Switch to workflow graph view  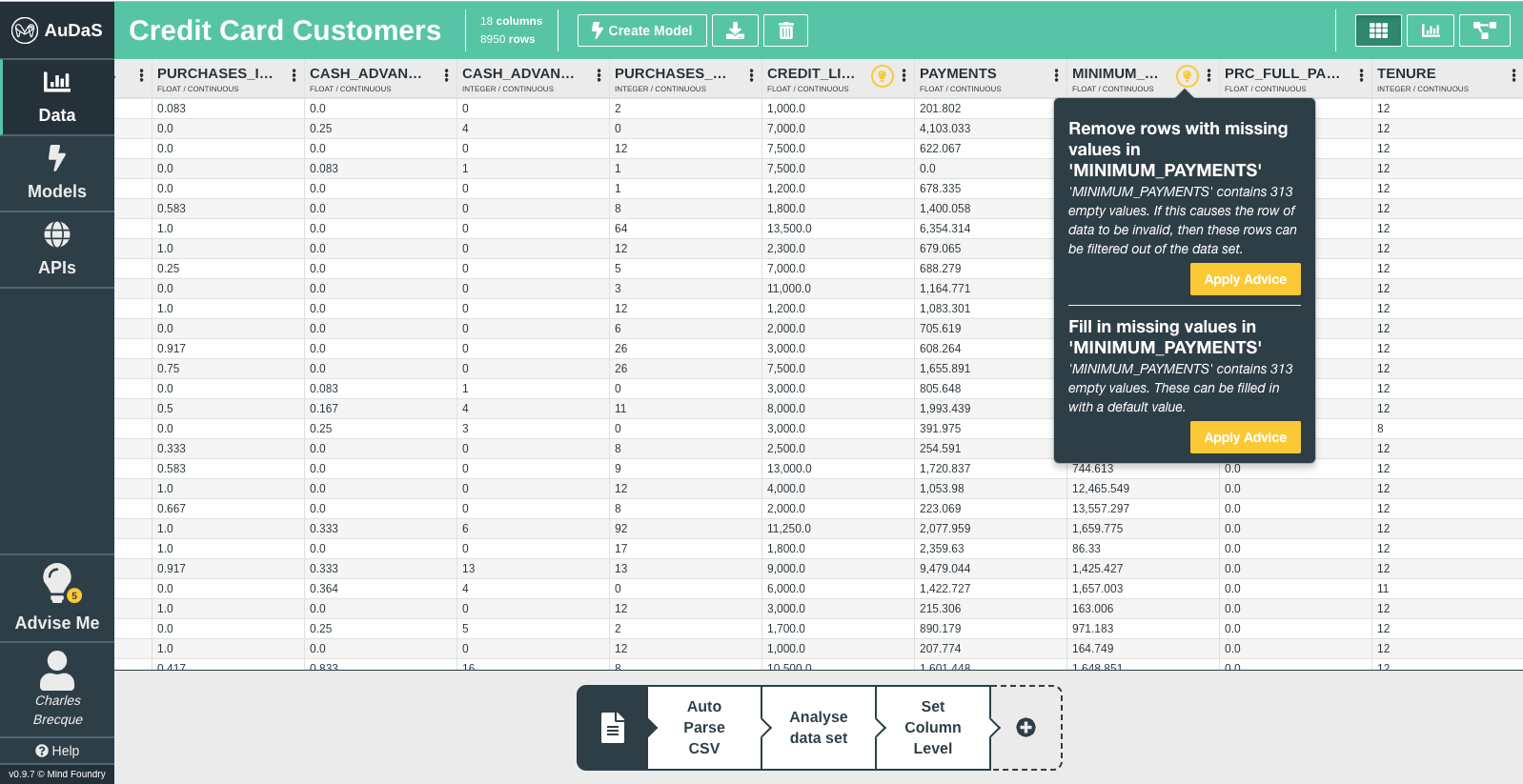[1485, 30]
